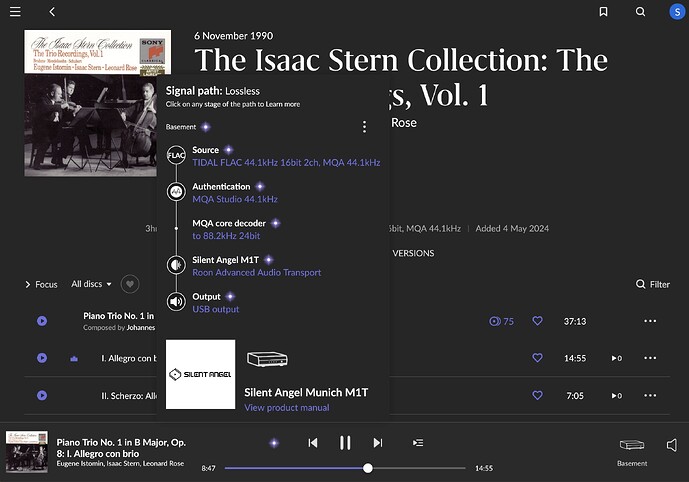
Task: Open more options for 14:55 track
Action: (650, 358)
